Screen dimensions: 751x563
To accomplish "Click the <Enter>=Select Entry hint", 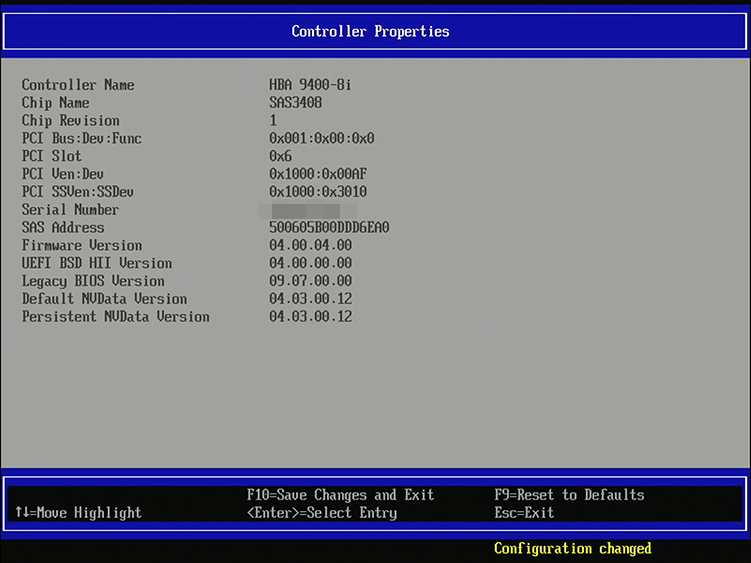I will (322, 513).
